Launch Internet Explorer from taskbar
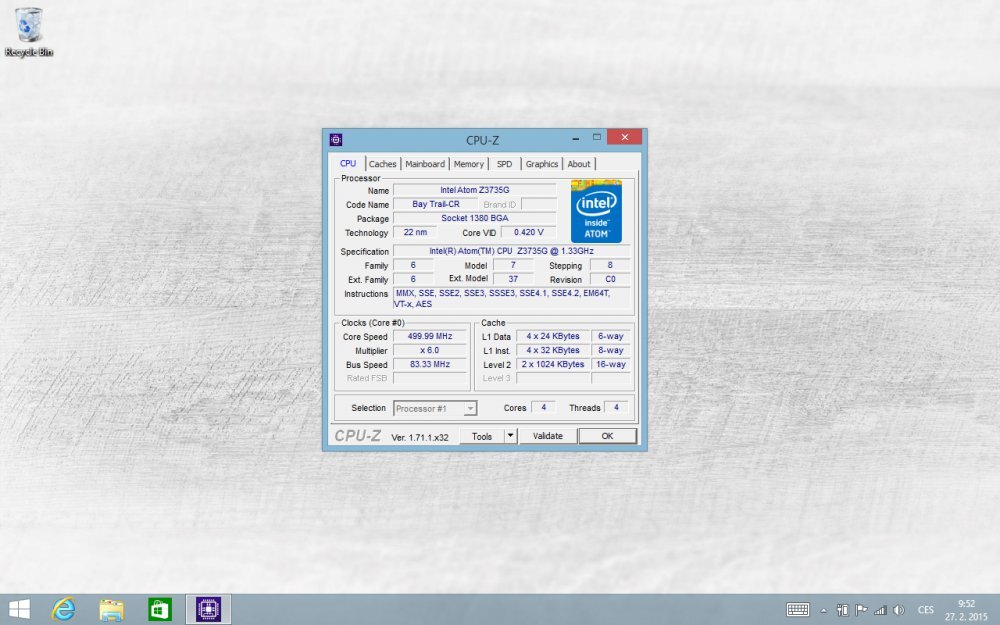Viewport: 1000px width, 625px height. [65, 609]
